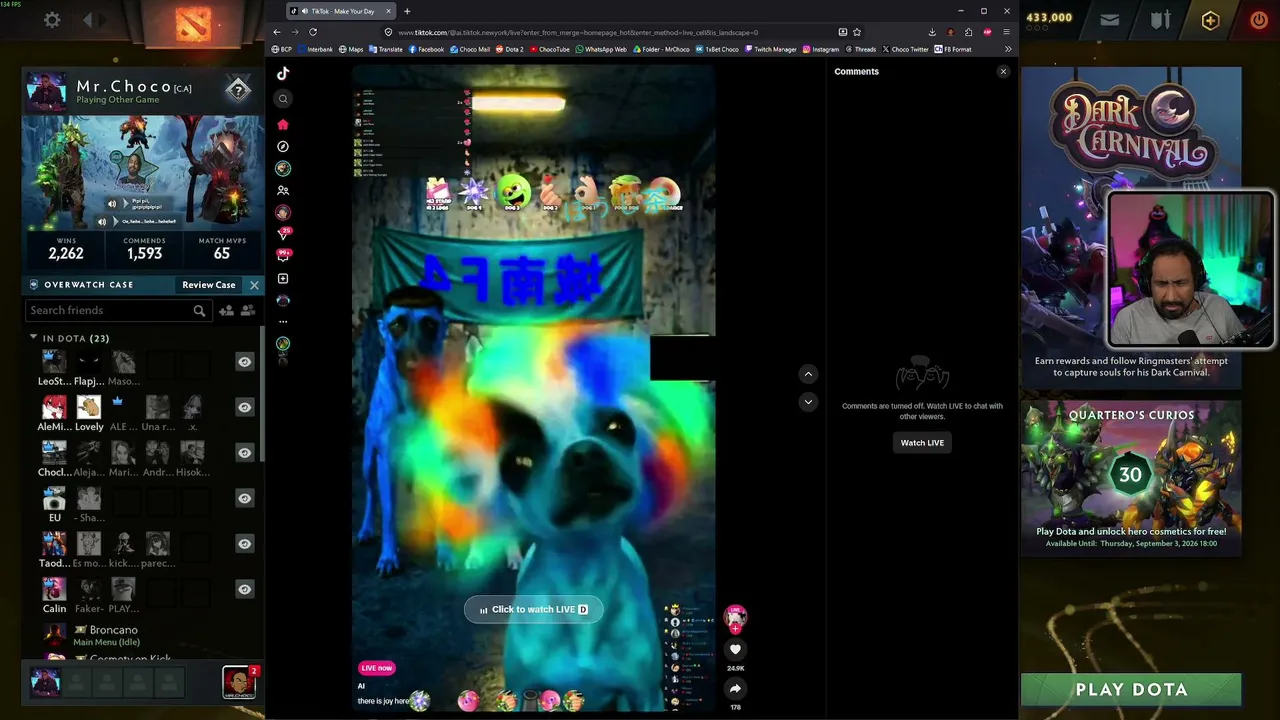The width and height of the screenshot is (1280, 720).
Task: Follow the streamer via LIVE avatar
Action: (735, 618)
